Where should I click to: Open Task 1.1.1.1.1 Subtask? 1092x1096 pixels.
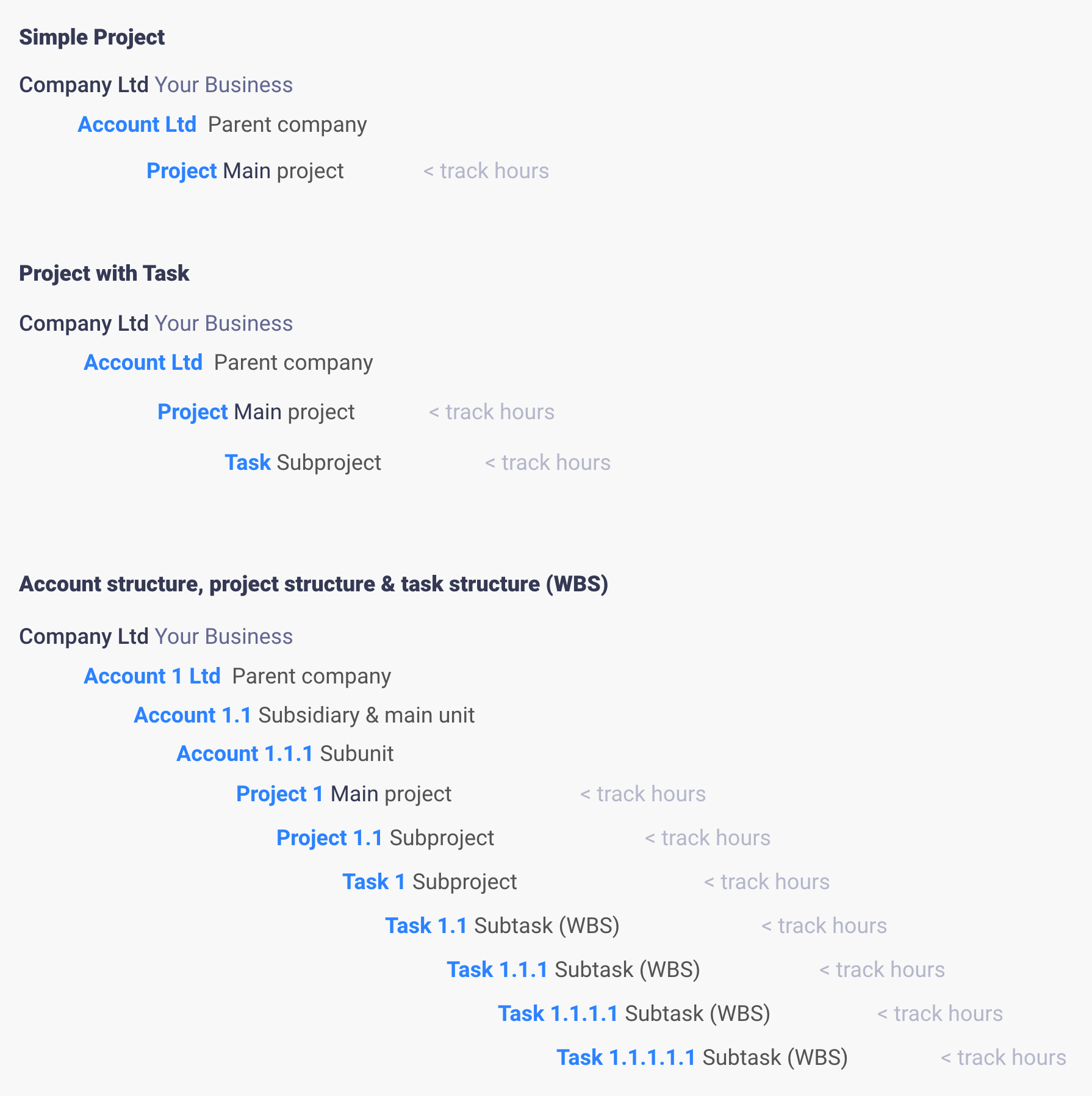click(x=627, y=1058)
